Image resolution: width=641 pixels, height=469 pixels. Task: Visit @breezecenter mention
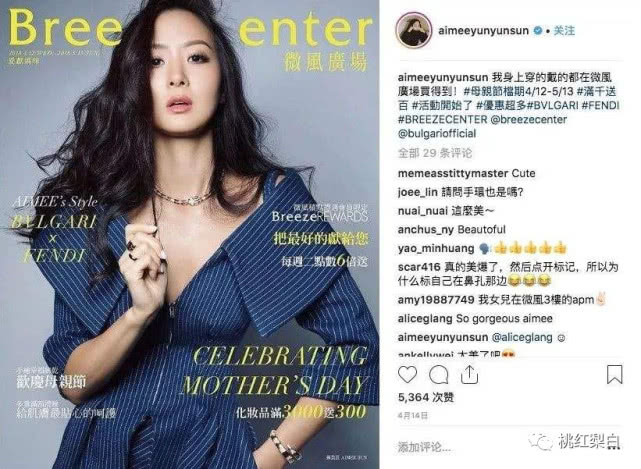(x=529, y=120)
